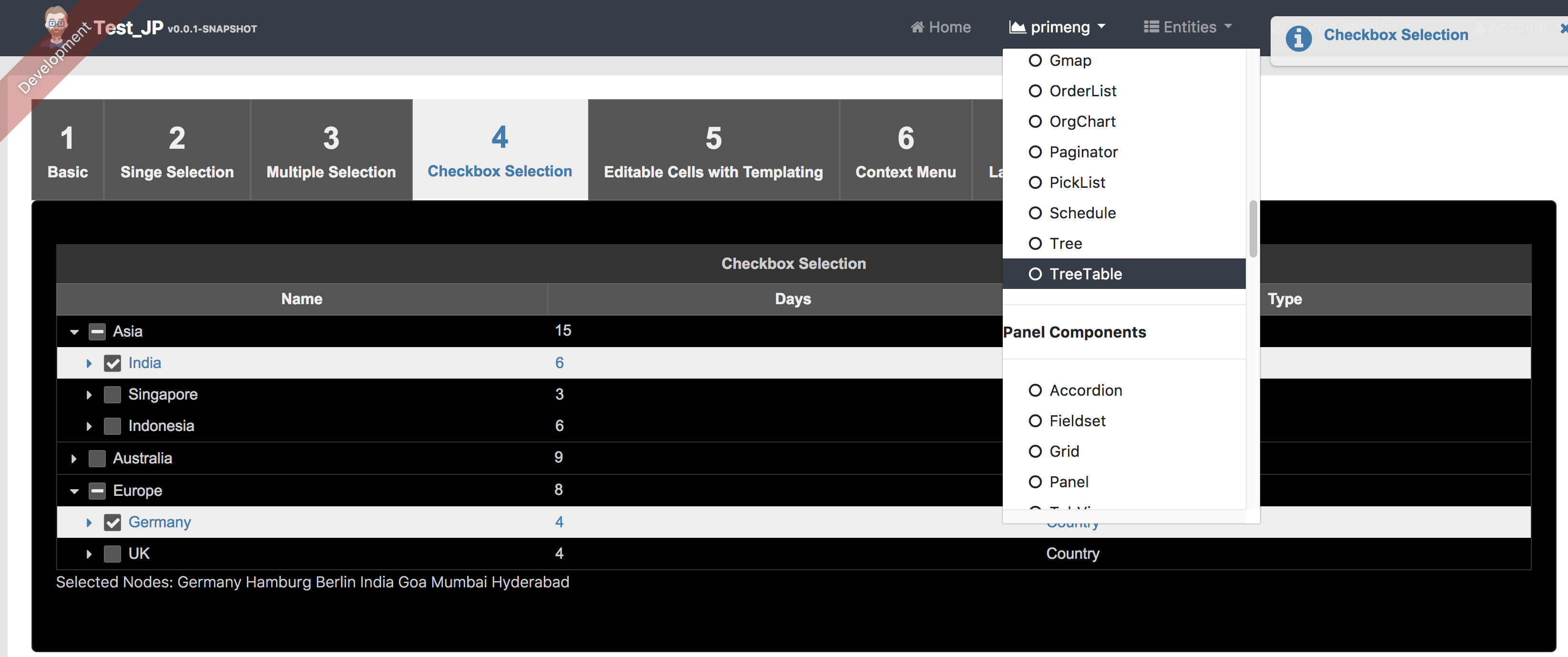Click the info icon in notification
The height and width of the screenshot is (657, 1568).
tap(1298, 39)
